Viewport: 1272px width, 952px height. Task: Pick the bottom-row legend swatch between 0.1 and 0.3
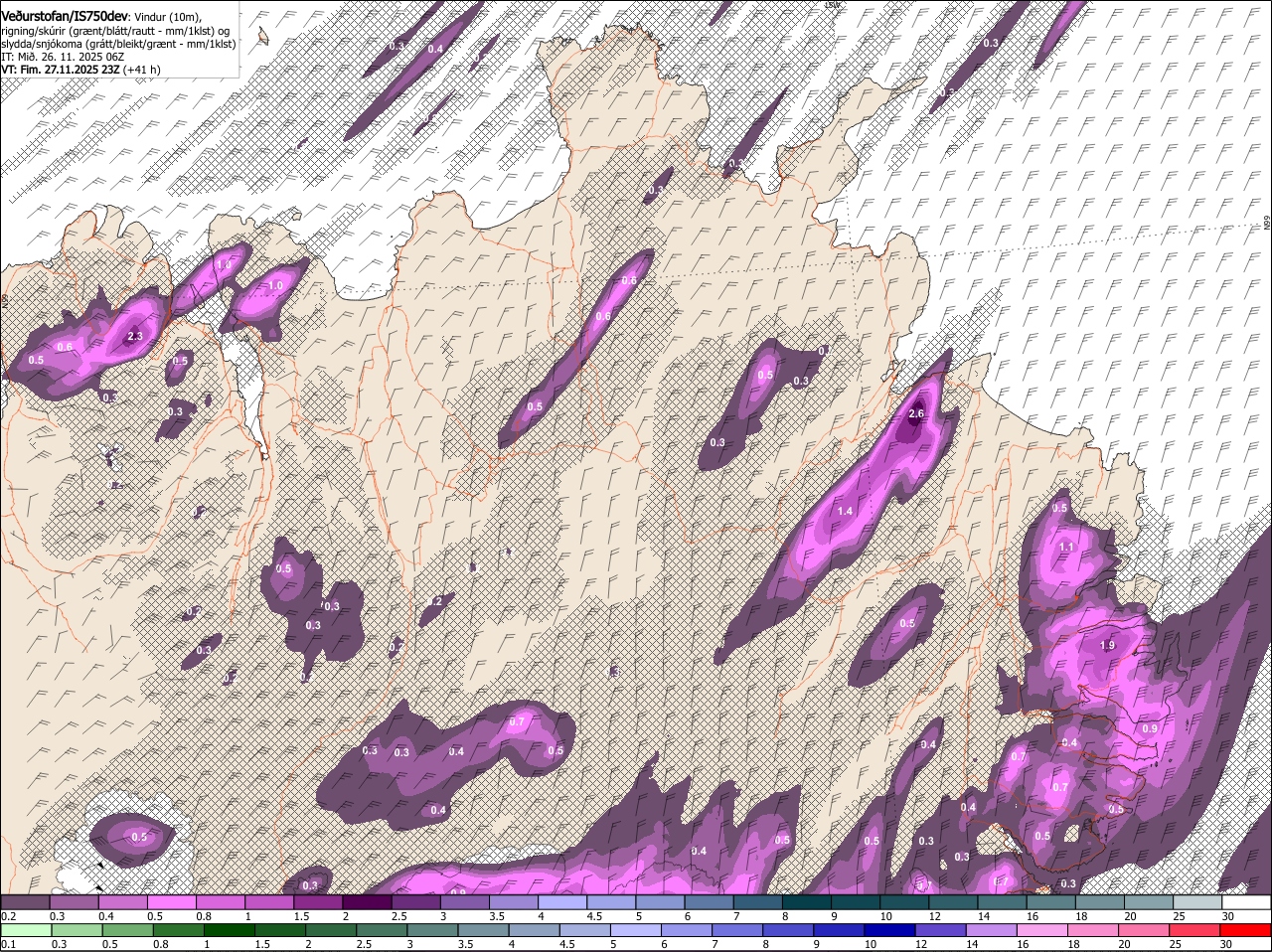tap(27, 930)
